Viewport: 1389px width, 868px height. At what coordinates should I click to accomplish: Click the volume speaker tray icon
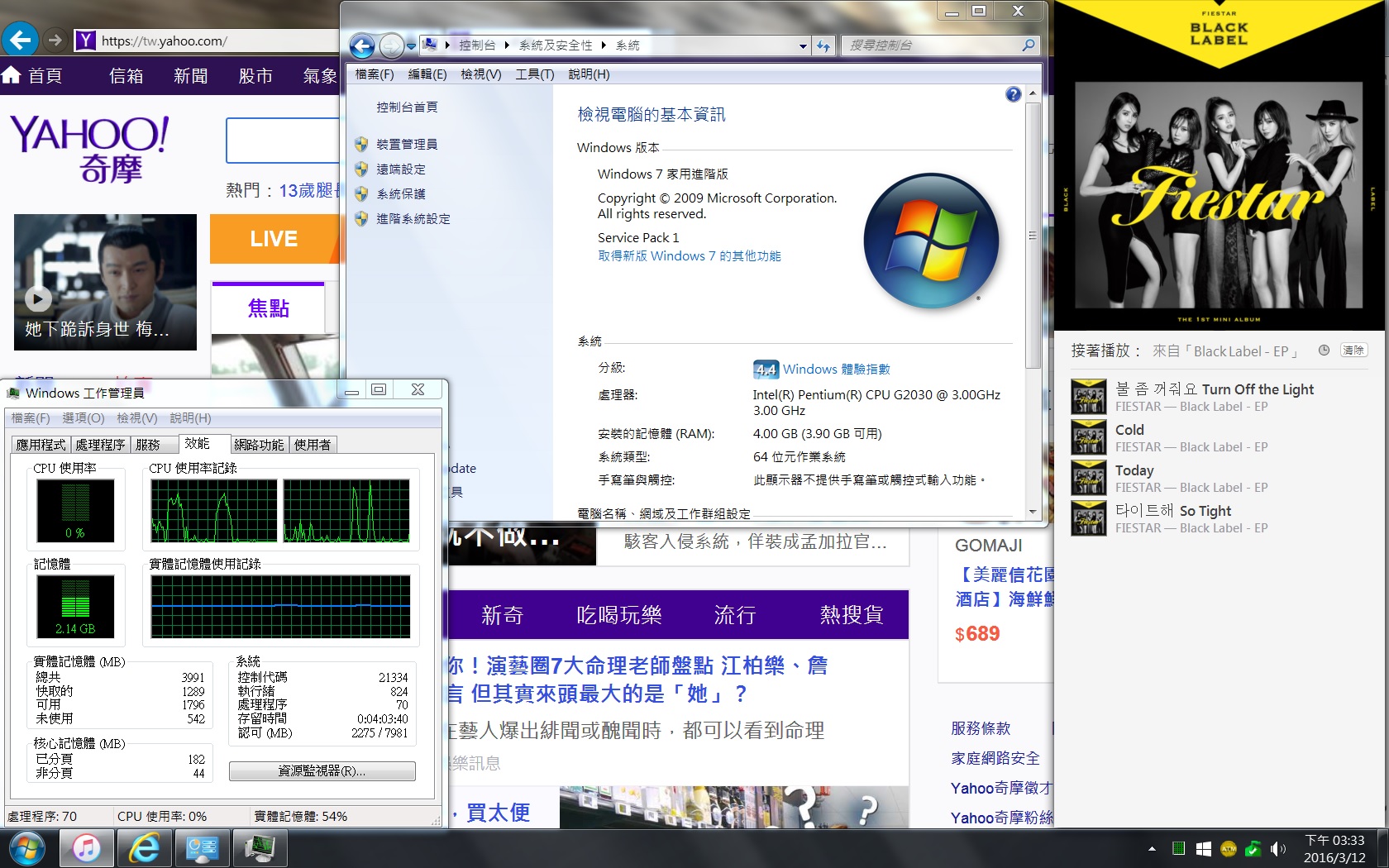1277,849
